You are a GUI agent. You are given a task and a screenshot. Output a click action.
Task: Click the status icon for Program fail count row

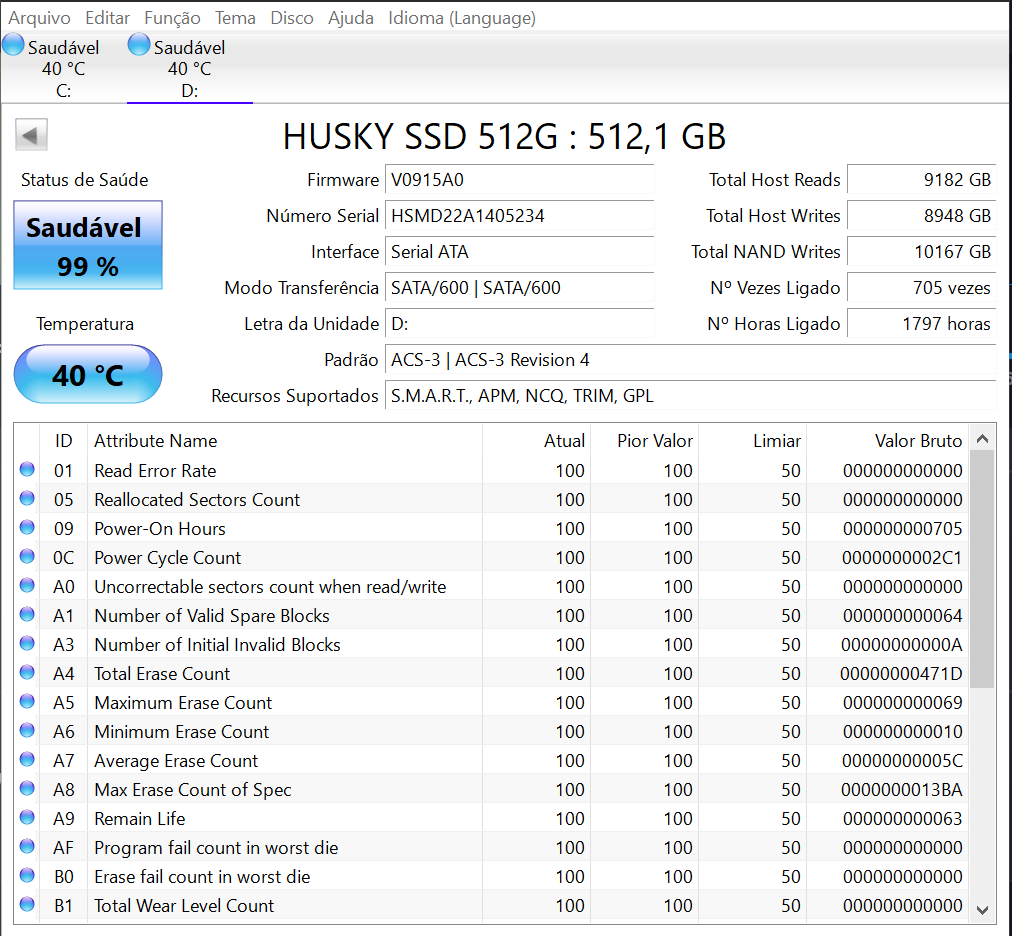click(x=27, y=846)
